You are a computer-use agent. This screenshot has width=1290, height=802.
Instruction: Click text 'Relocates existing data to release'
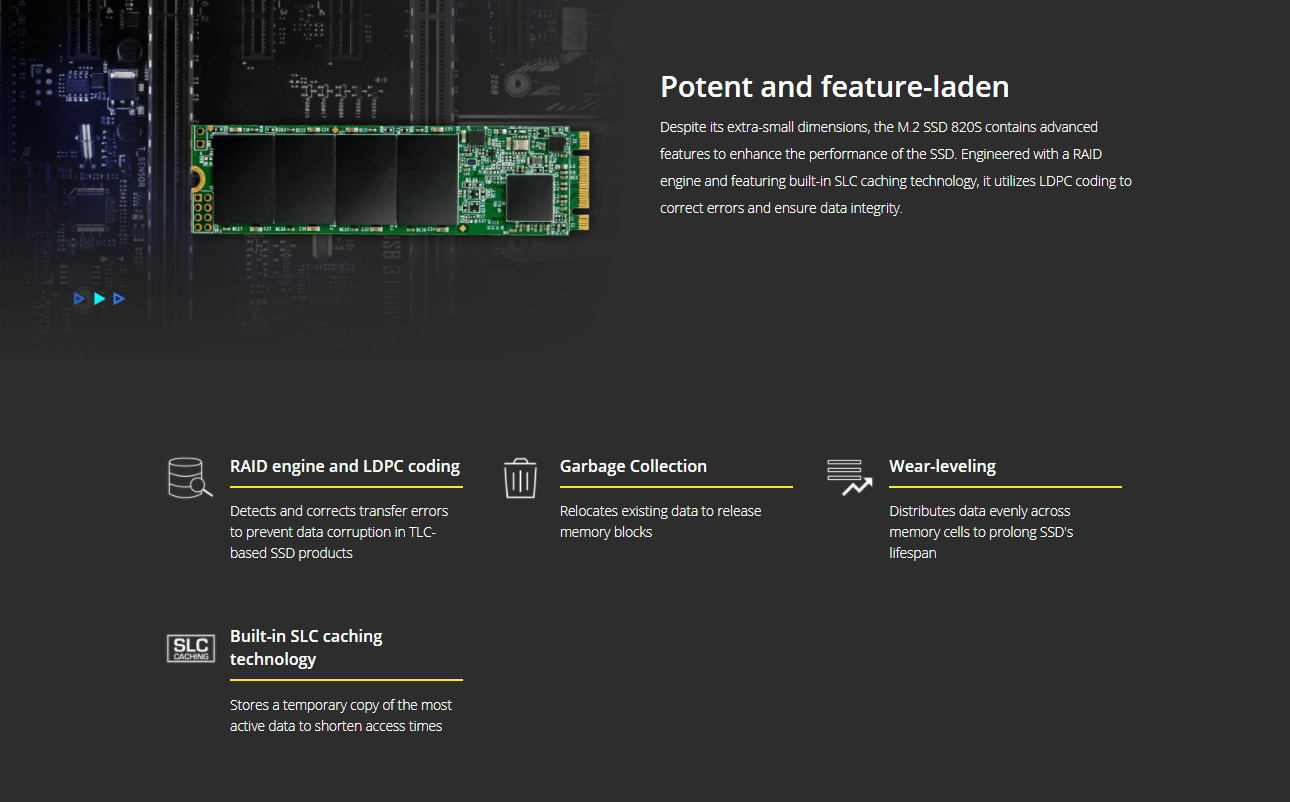(x=660, y=511)
